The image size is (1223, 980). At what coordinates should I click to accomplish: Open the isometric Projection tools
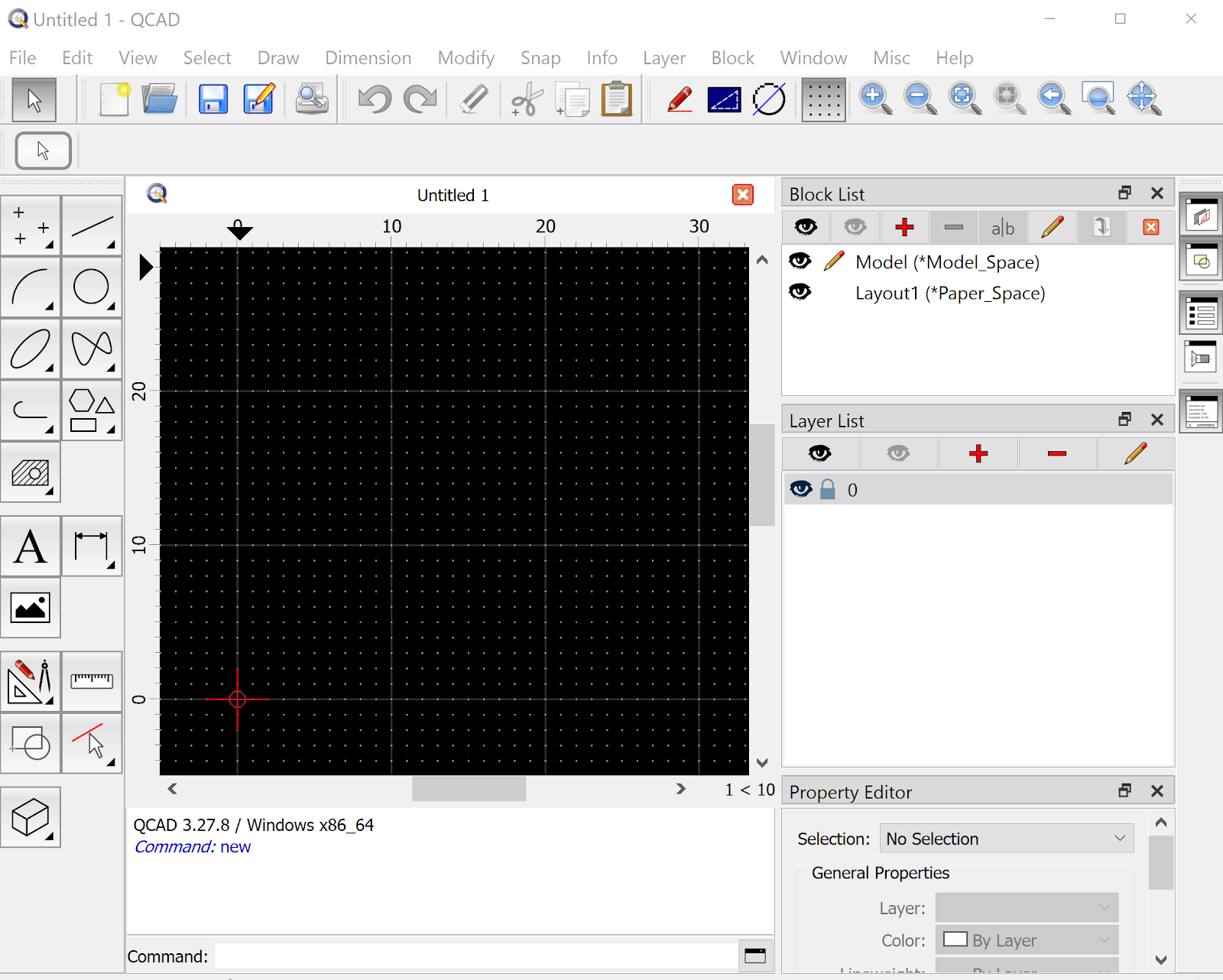tap(31, 817)
